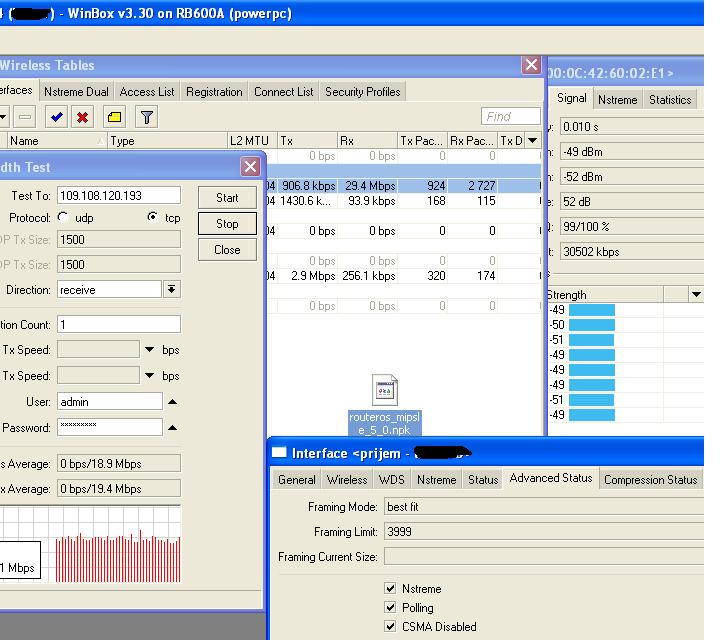Toggle the Polling checkbox
The height and width of the screenshot is (640, 720).
pos(390,607)
